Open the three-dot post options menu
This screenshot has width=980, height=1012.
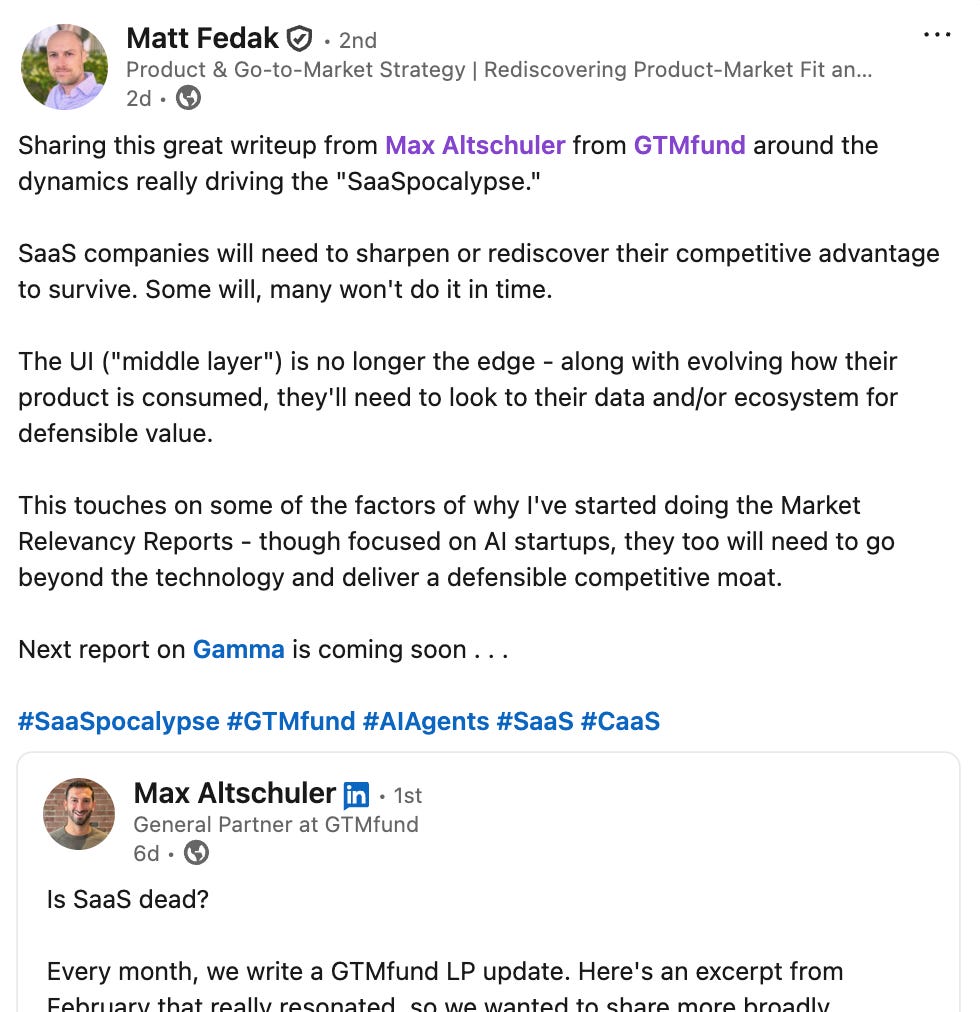pos(937,35)
